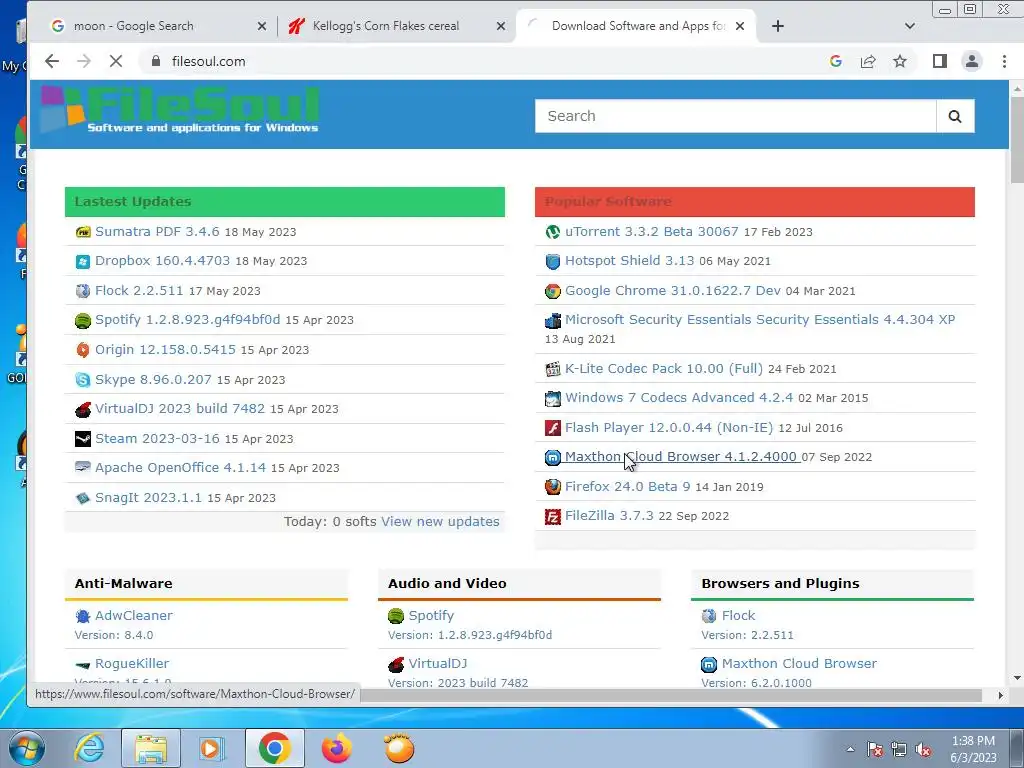Select the Download Software and Apps tab
Screen dimensions: 1024x768
point(636,26)
